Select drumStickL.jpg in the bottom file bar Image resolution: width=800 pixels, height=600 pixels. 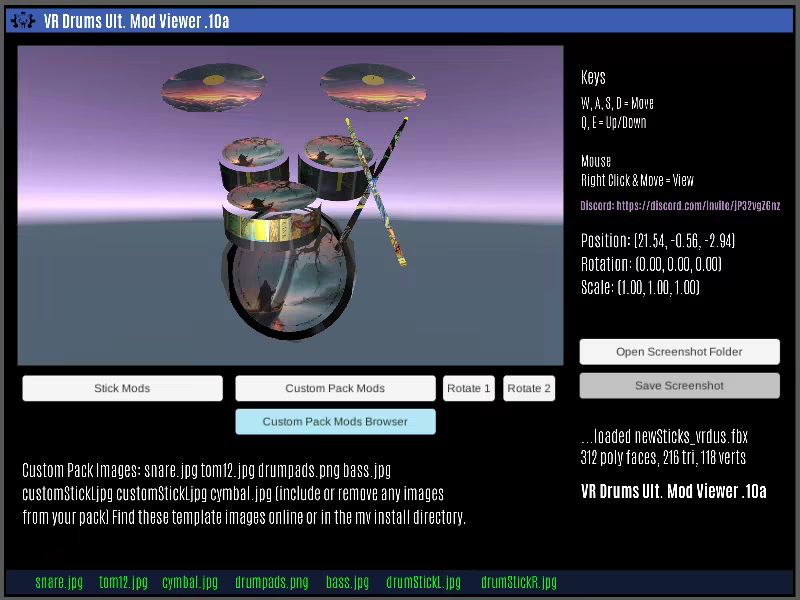(x=423, y=582)
